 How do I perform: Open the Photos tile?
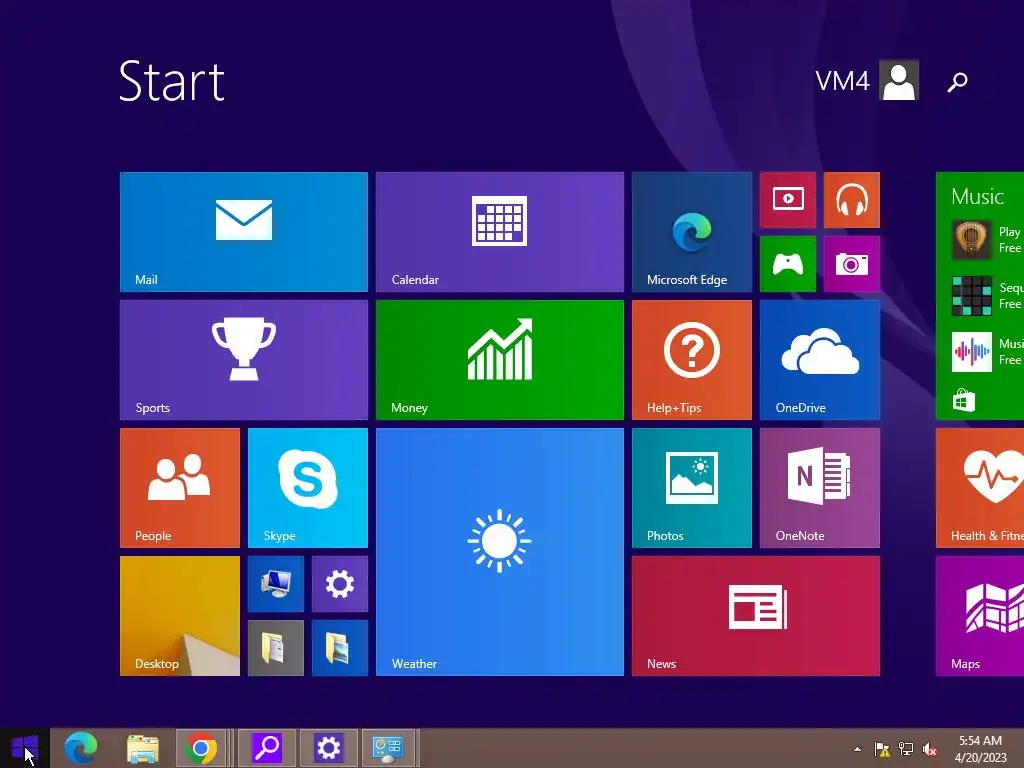pyautogui.click(x=692, y=488)
